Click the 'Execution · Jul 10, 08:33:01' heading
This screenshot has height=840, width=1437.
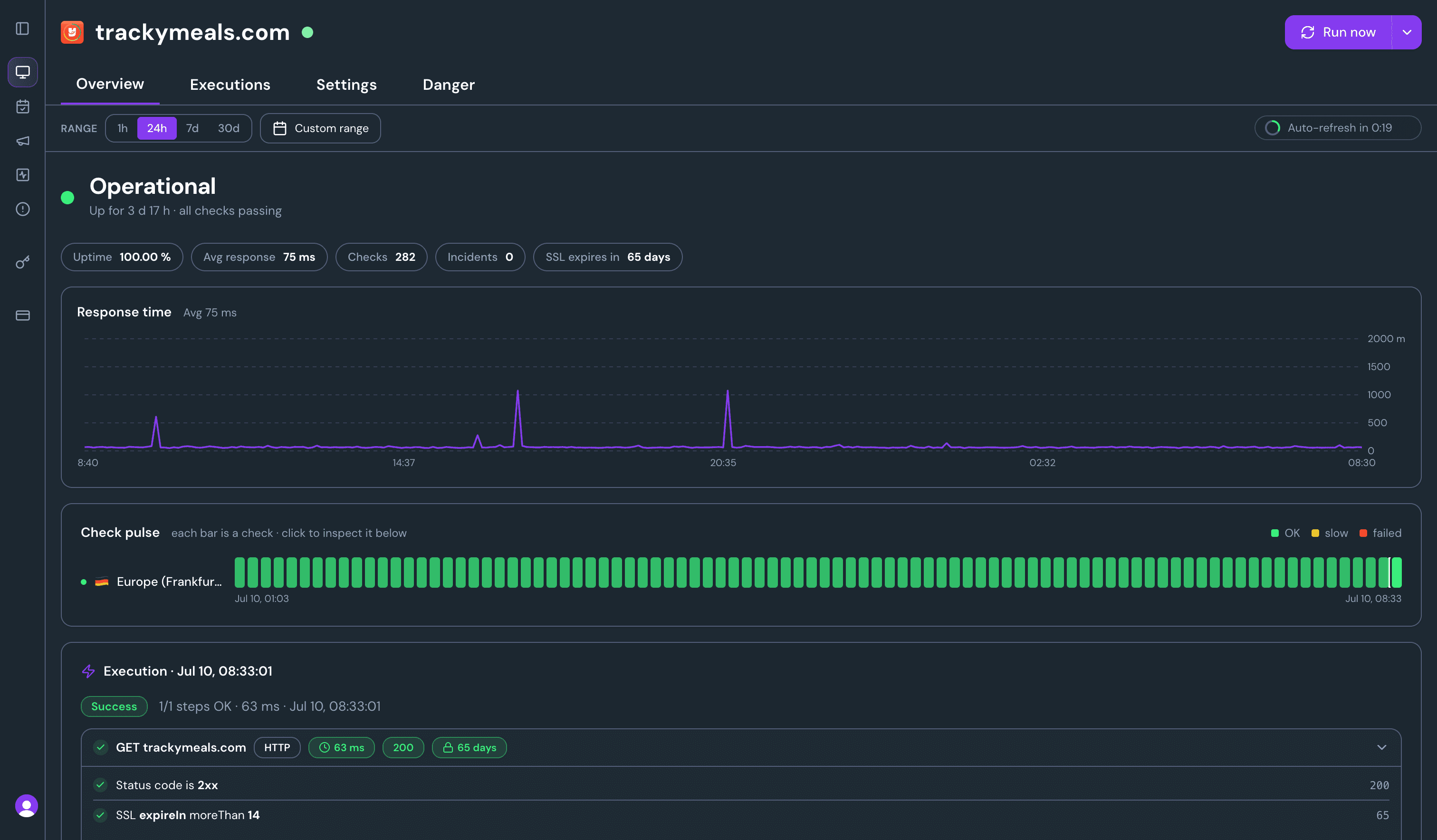[188, 671]
